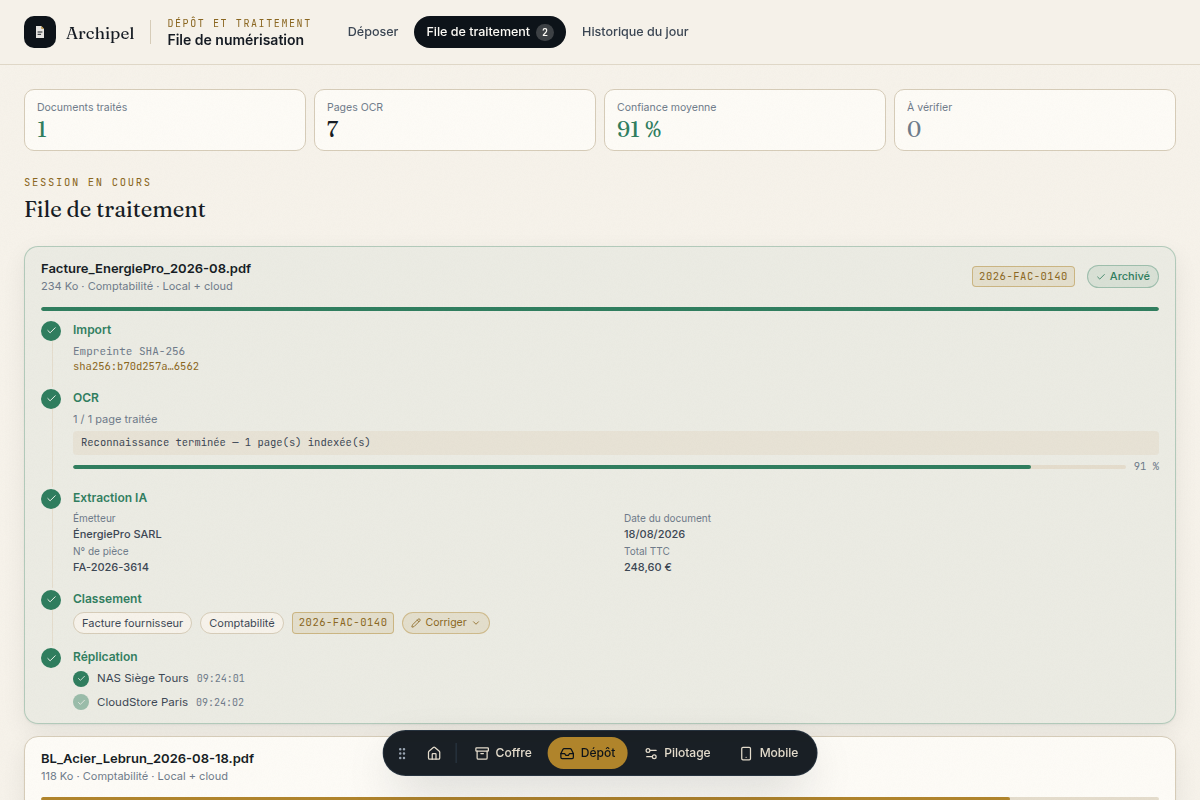Click the Réplication step check icon
The width and height of the screenshot is (1200, 800).
click(x=51, y=658)
